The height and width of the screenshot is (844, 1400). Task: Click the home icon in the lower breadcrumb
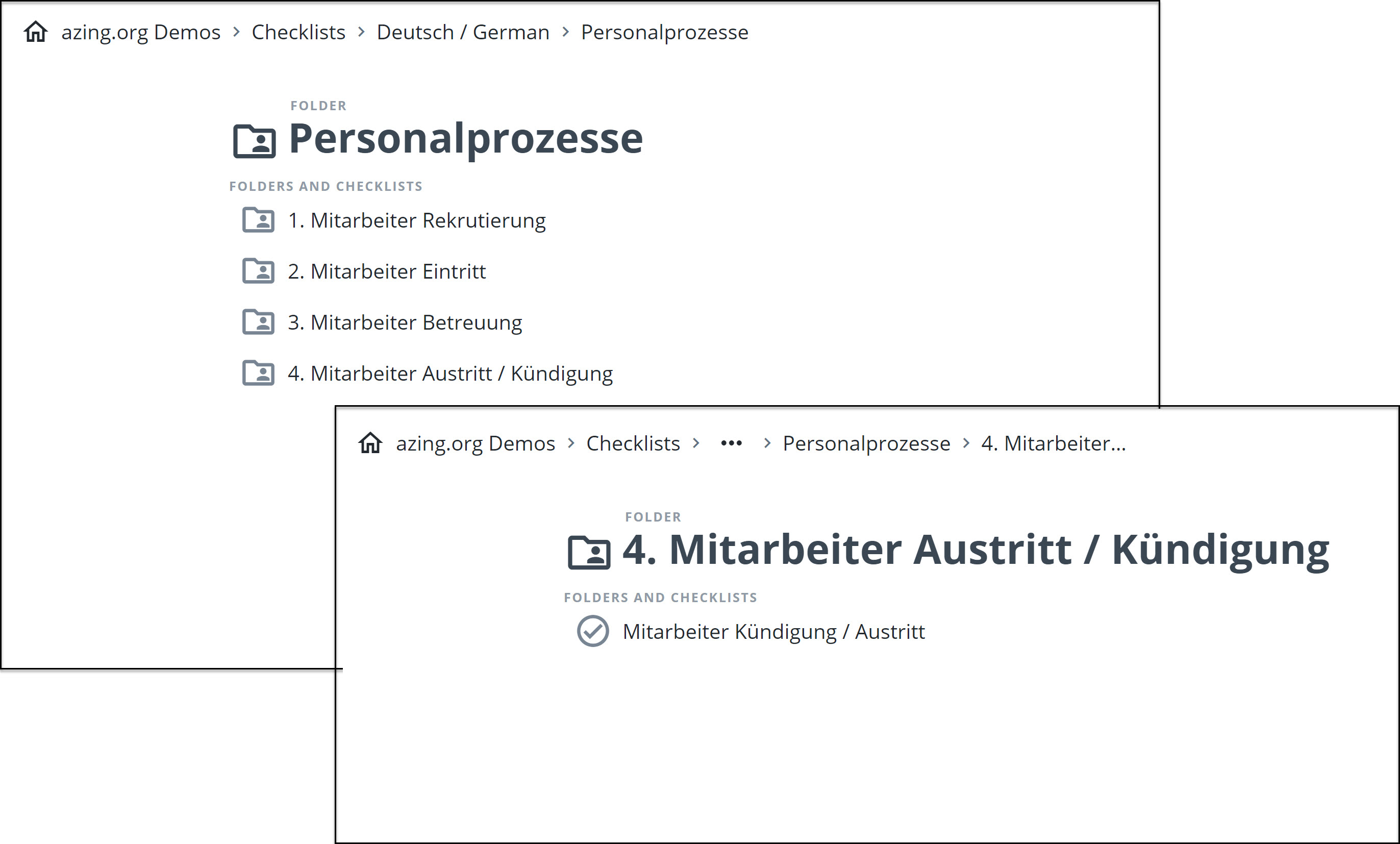tap(370, 443)
